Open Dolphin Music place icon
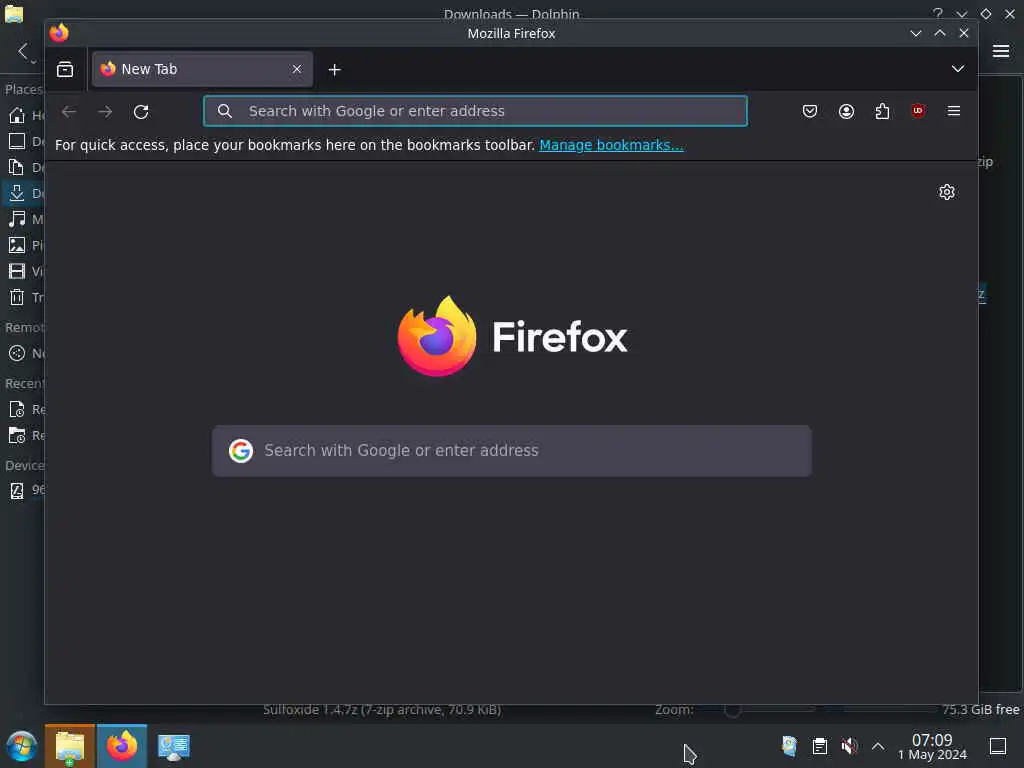The image size is (1024, 768). [17, 219]
